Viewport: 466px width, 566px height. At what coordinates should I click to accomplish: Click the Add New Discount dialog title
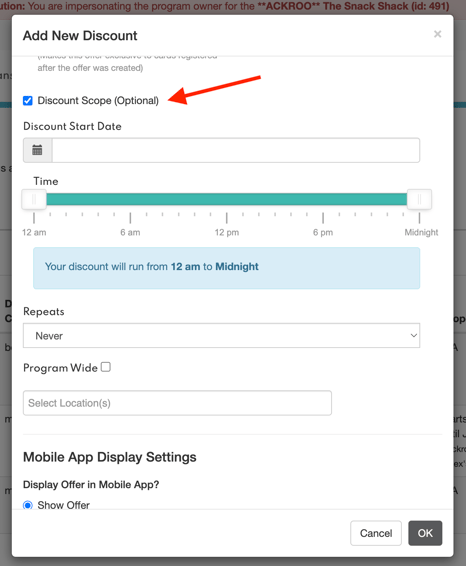(80, 35)
